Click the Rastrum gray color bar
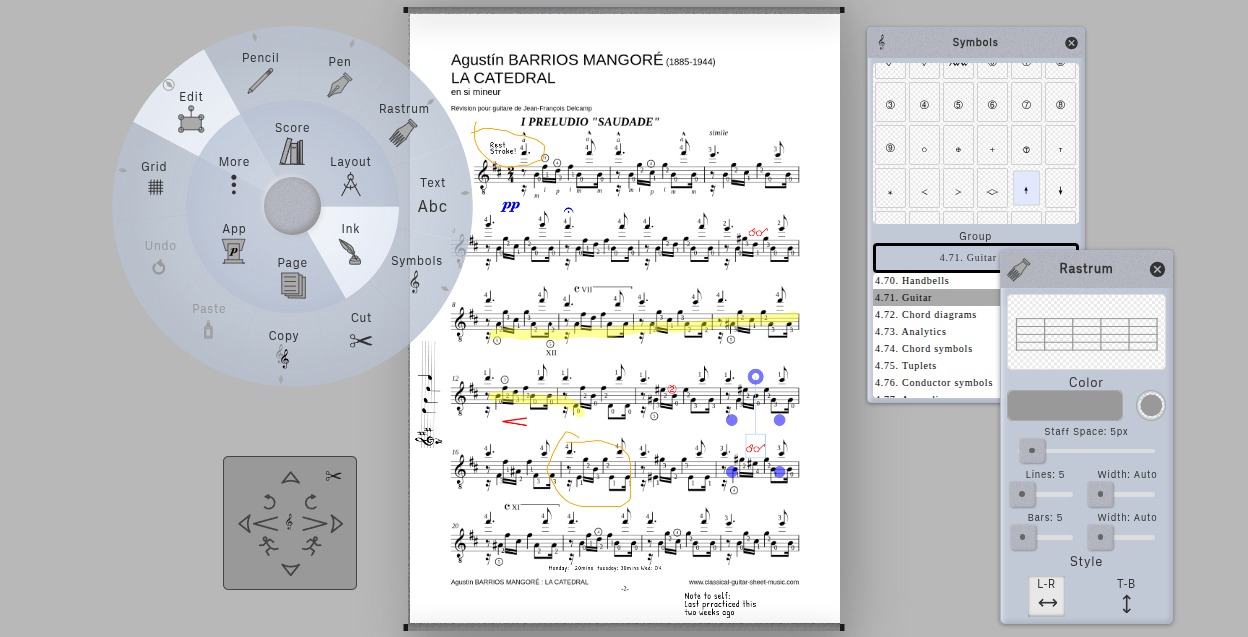 point(1065,405)
